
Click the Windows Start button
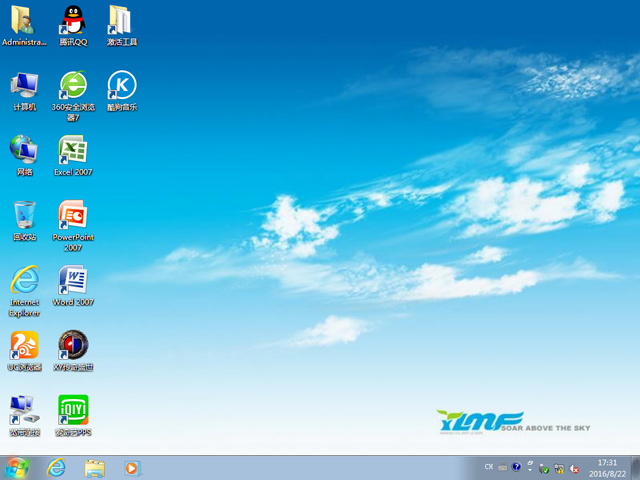pyautogui.click(x=17, y=467)
